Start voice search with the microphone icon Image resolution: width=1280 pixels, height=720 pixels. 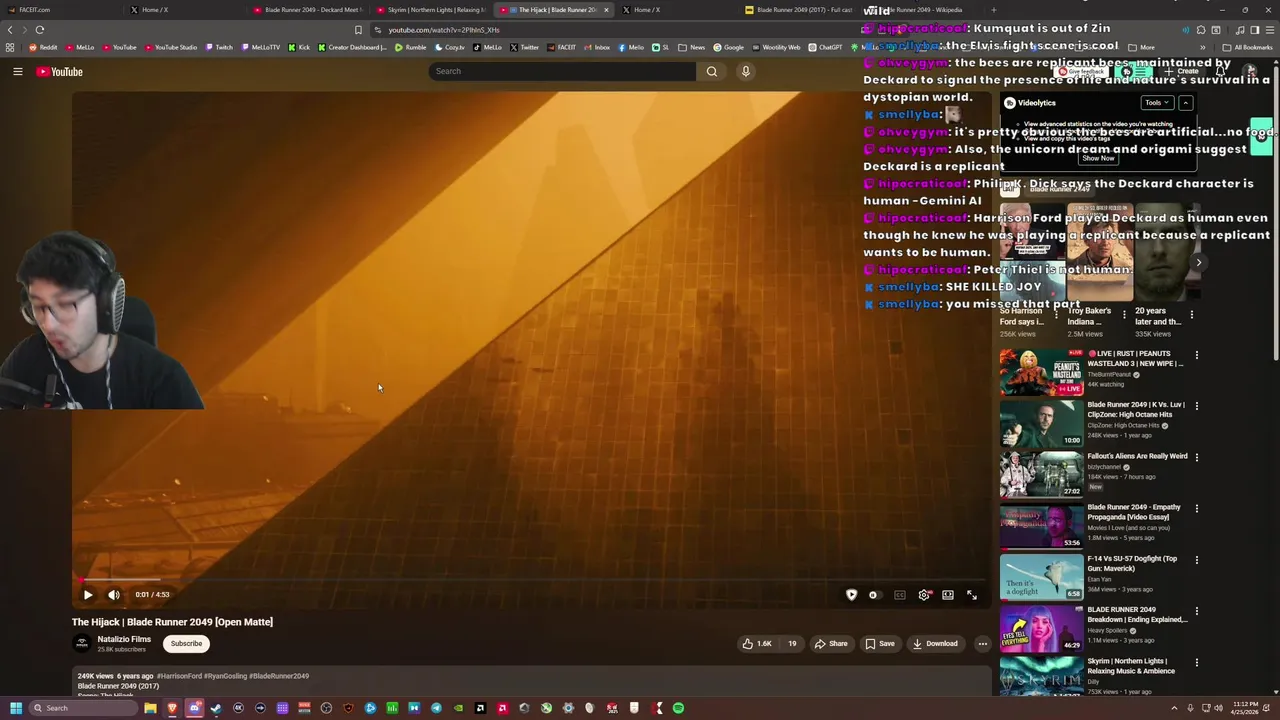click(x=745, y=71)
